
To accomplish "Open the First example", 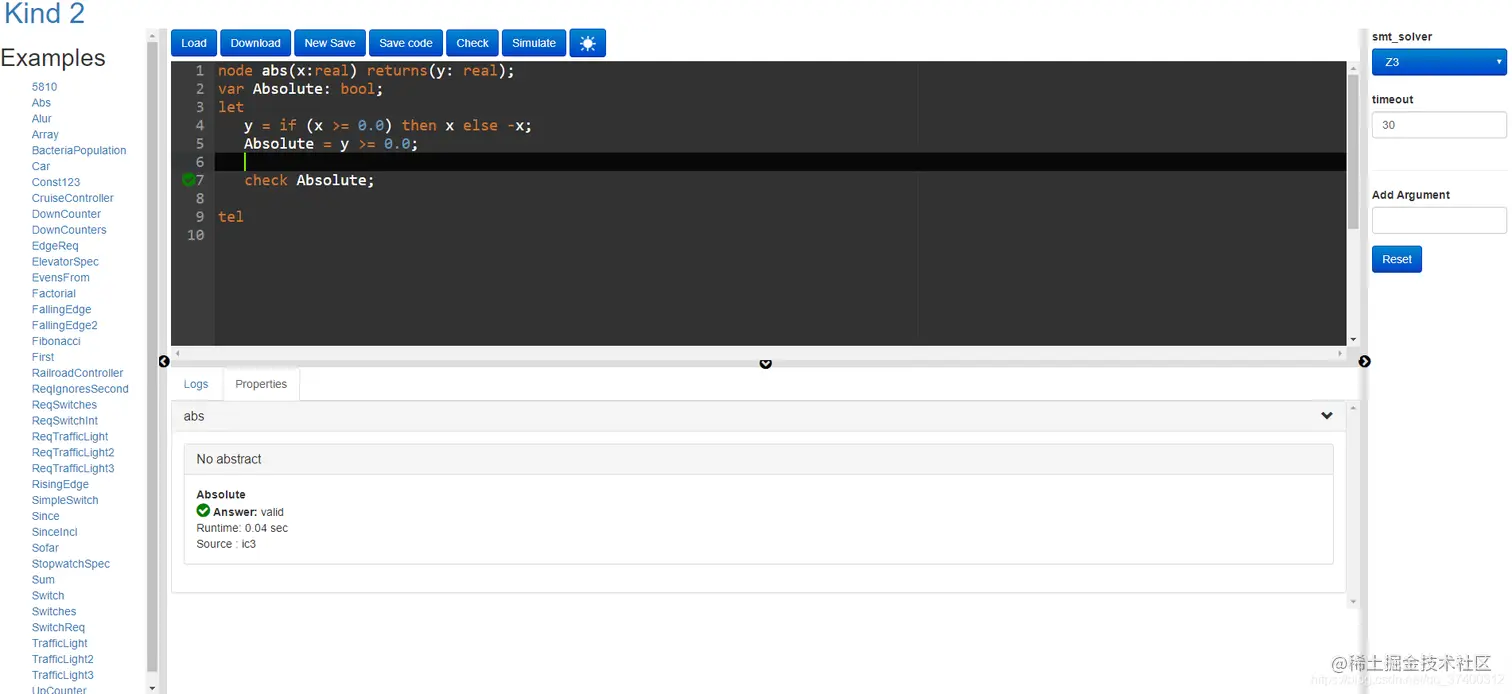I will (x=43, y=357).
